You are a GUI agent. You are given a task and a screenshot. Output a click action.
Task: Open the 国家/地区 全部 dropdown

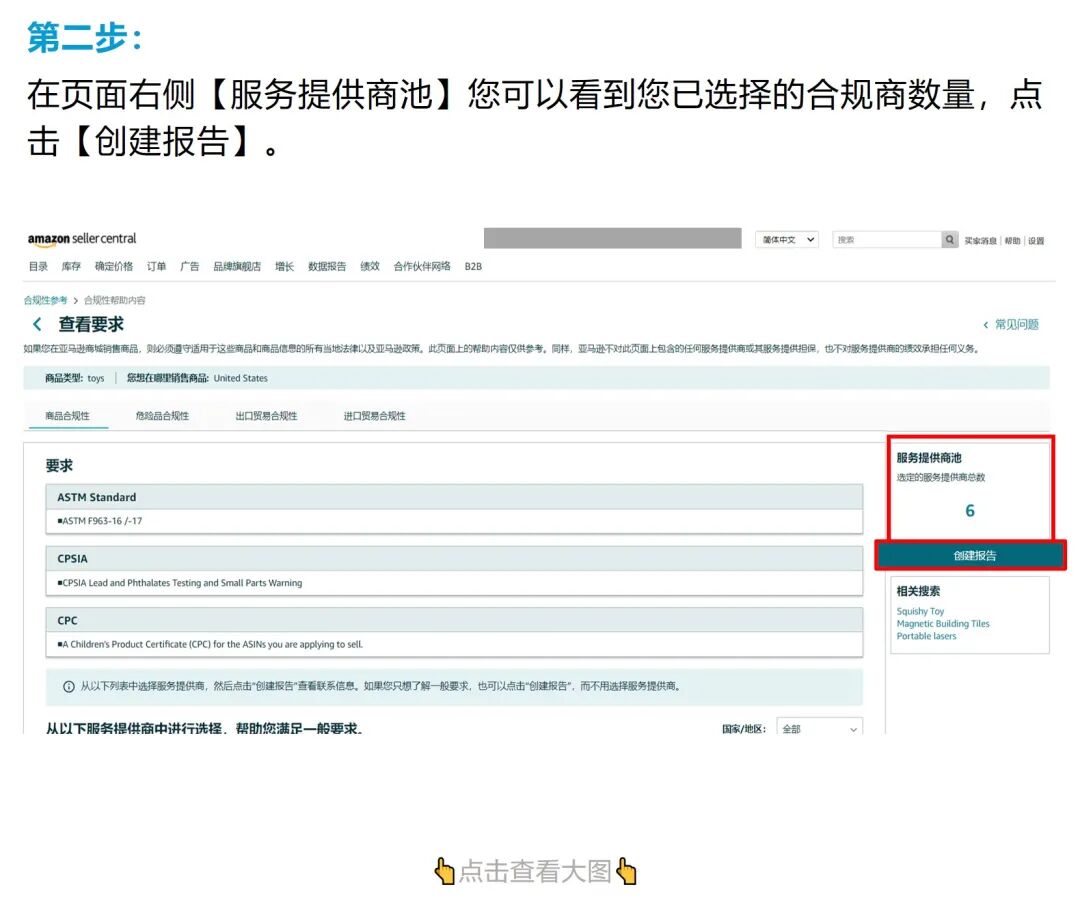click(819, 729)
